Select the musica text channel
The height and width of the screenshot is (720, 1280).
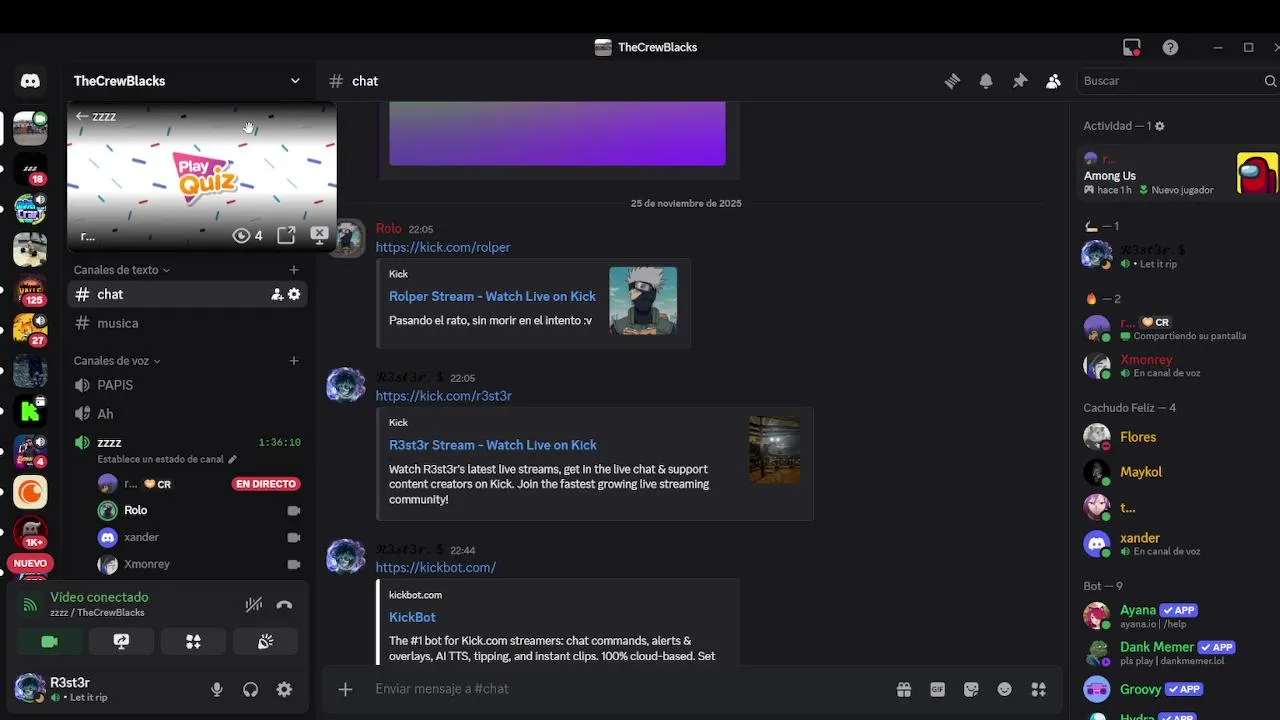(186, 323)
